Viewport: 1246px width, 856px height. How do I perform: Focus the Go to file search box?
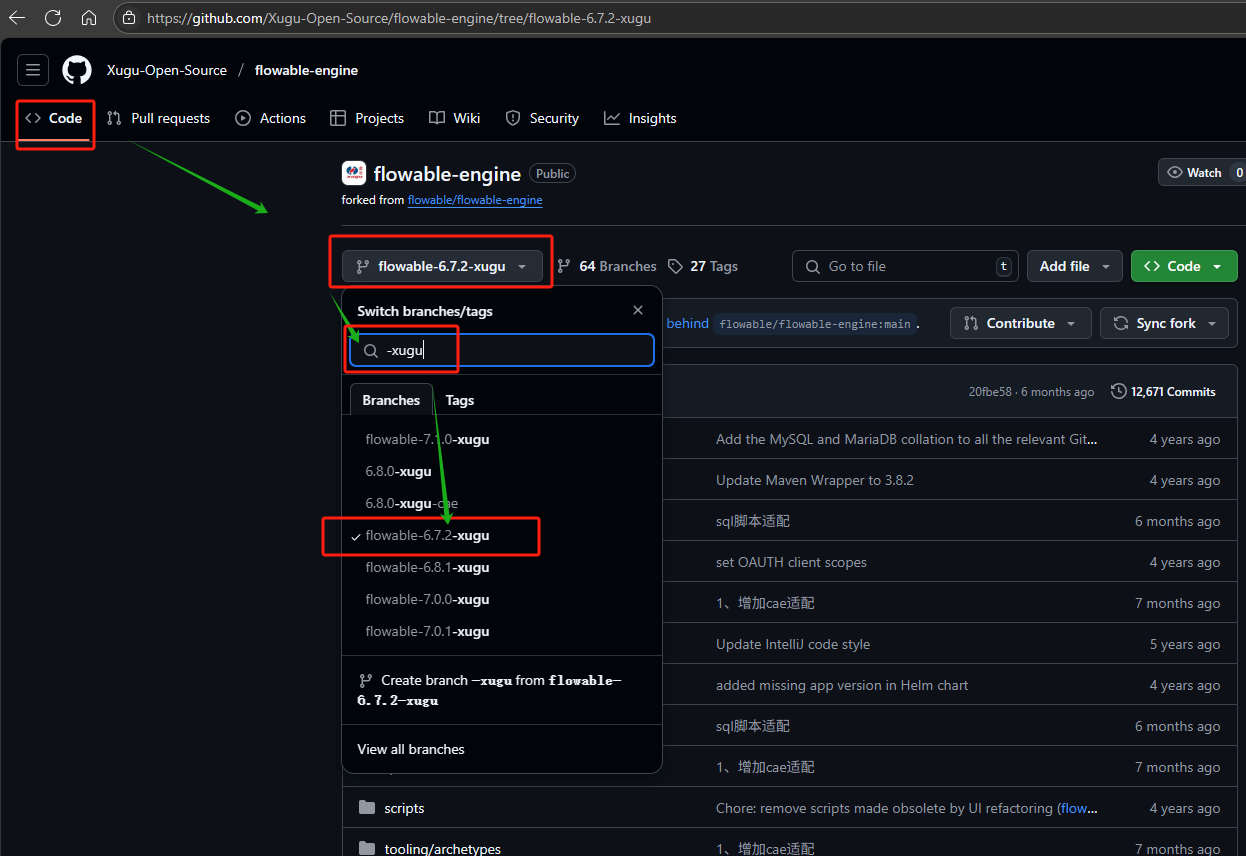click(905, 266)
